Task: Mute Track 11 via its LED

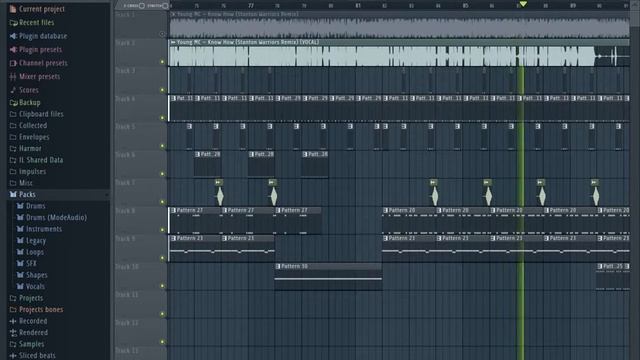Action: [x=162, y=314]
